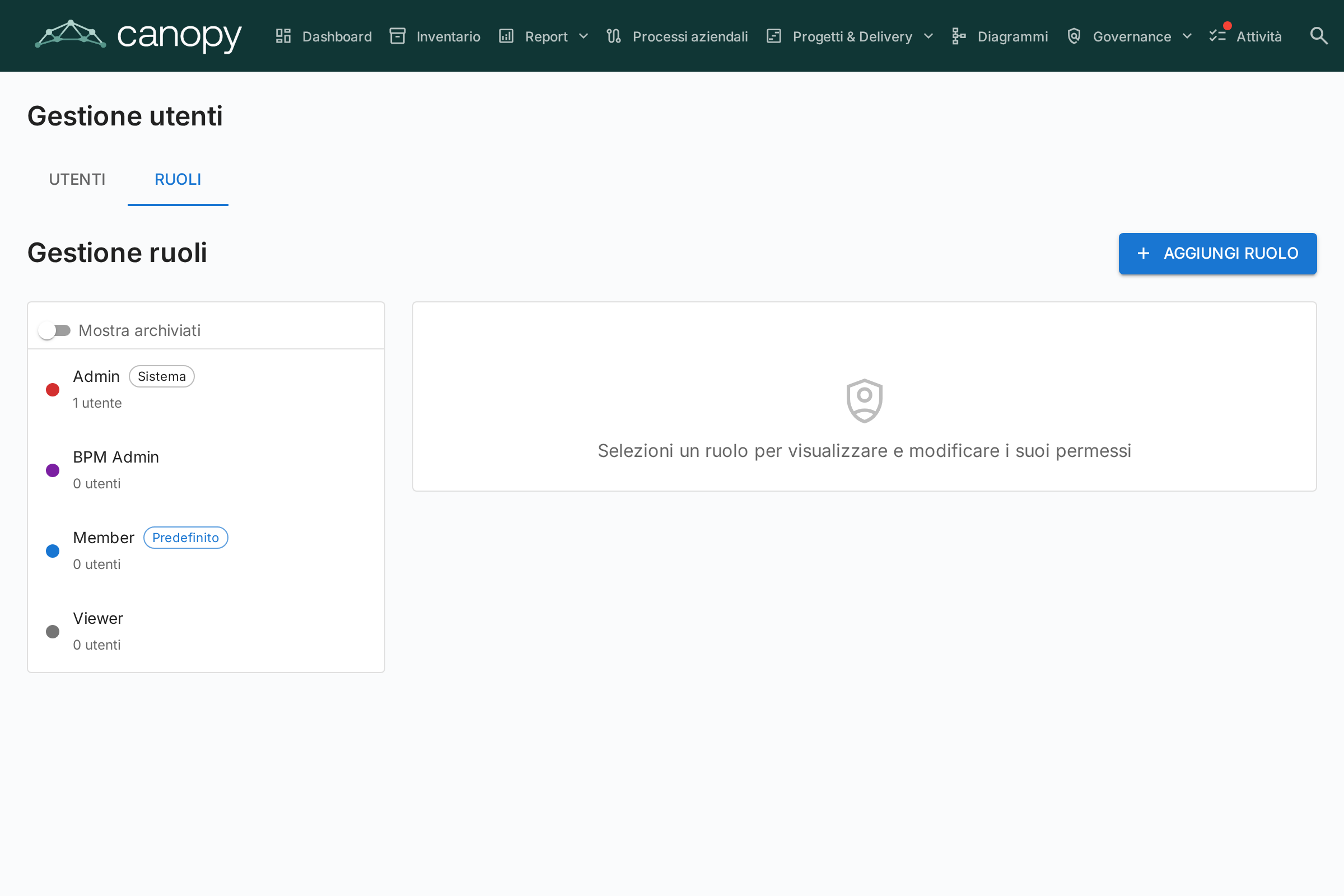Open Diagrammi from the navbar

click(x=1000, y=36)
